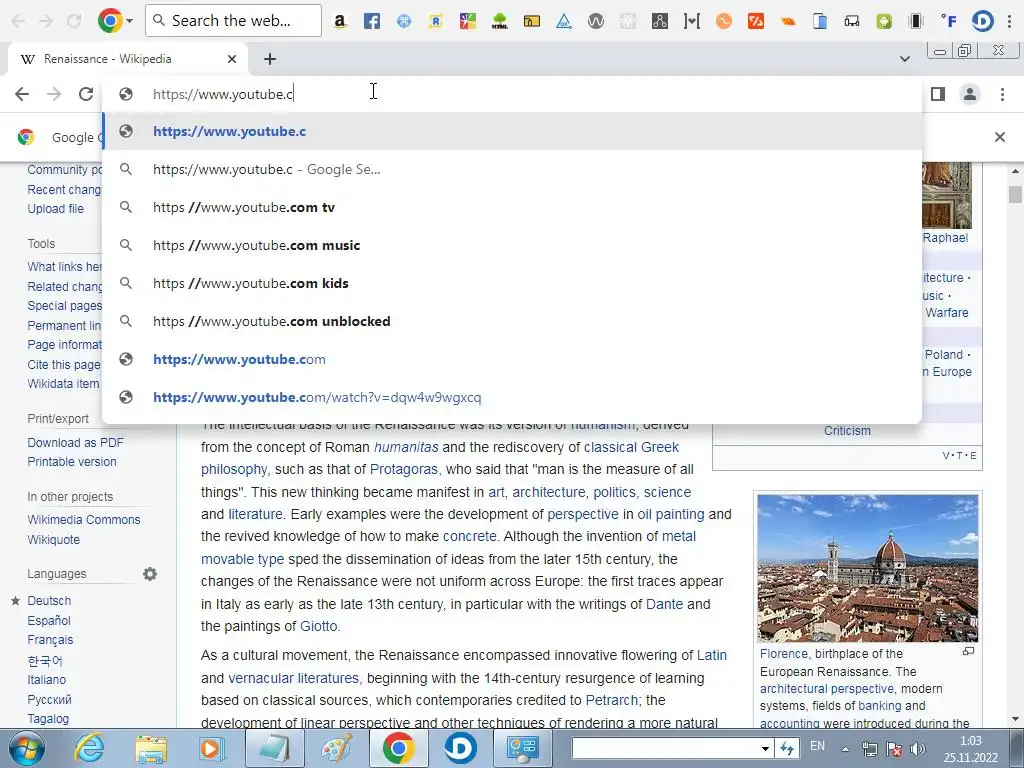Open the Amazon shortcut in top toolbar
The image size is (1024, 768).
(x=340, y=21)
